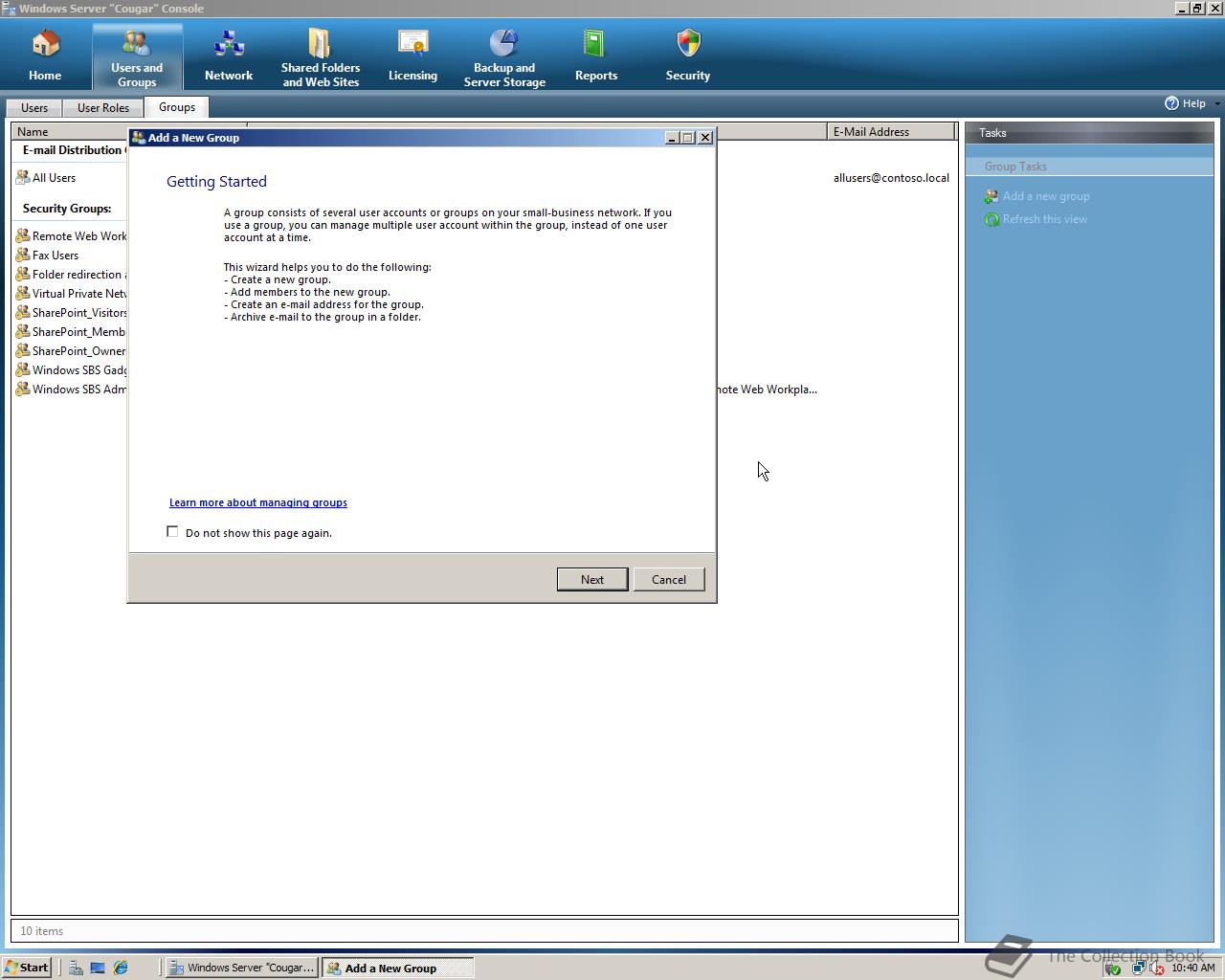Screen dimensions: 1225x980
Task: Click the Refresh this view task icon
Action: [x=991, y=219]
